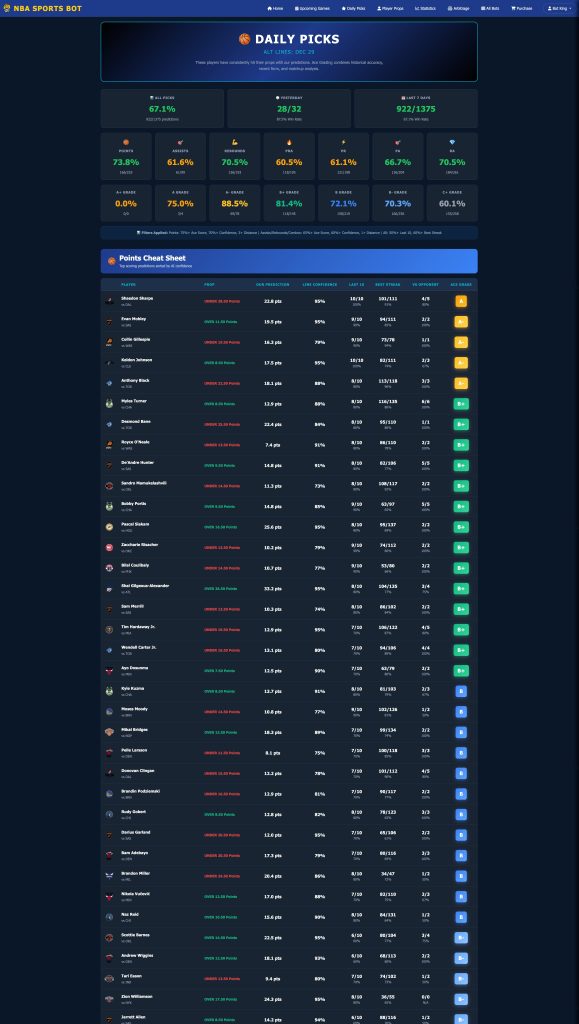579x1024 pixels.
Task: Select player name Rudy Gobert
Action: [133, 812]
